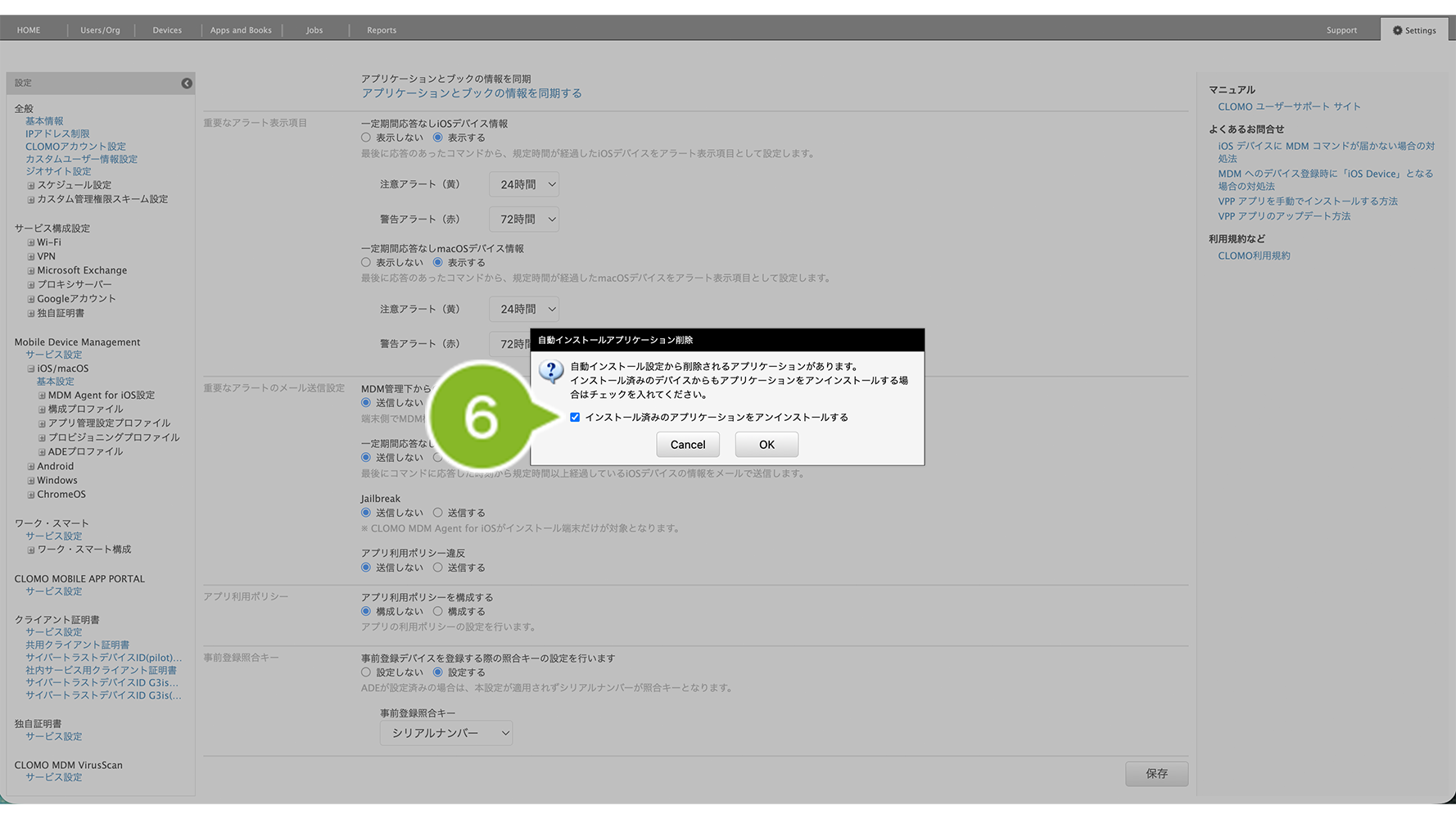The height and width of the screenshot is (819, 1456).
Task: Click the question mark dialog icon
Action: point(551,371)
